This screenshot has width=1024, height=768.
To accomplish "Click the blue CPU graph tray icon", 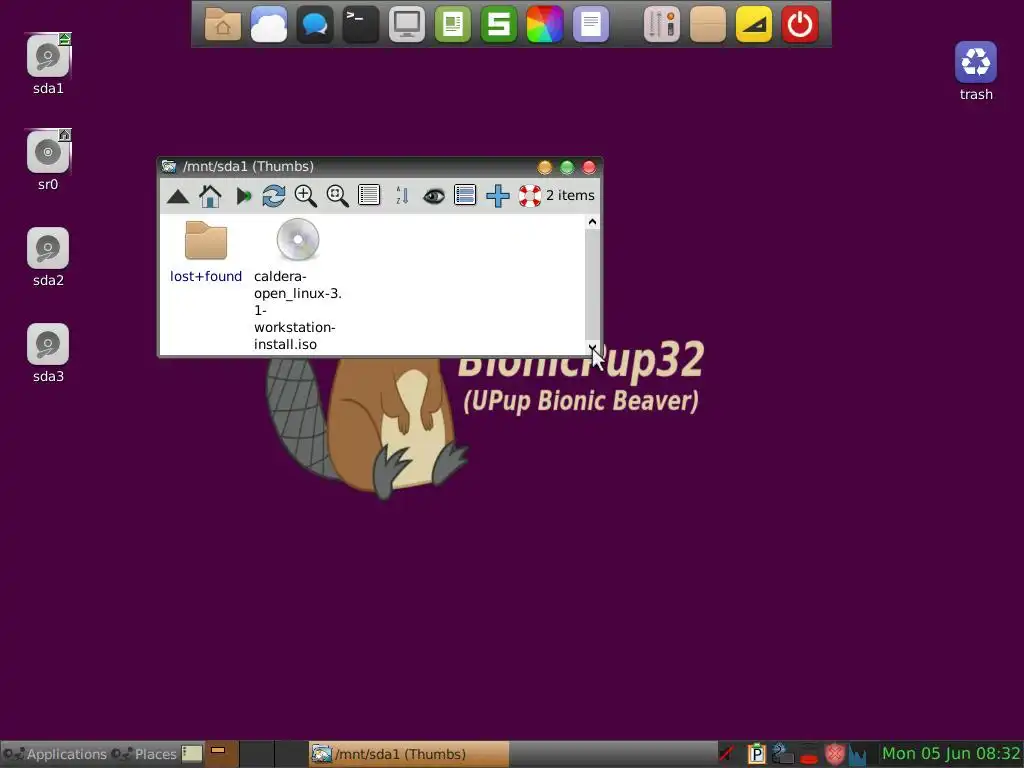I will tap(857, 755).
